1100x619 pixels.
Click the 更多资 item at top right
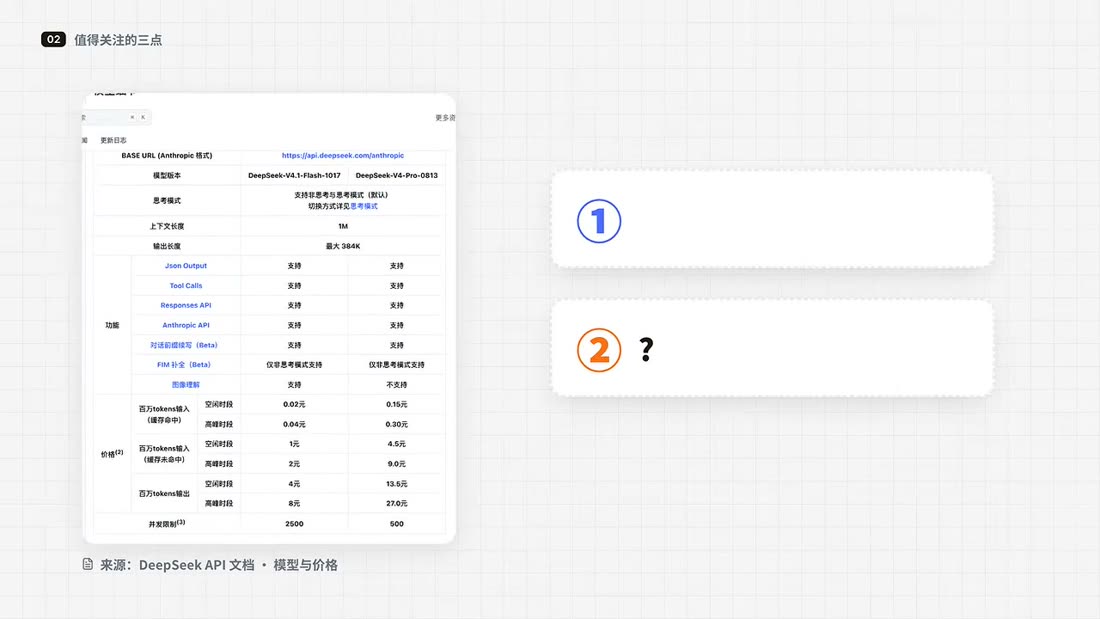coord(445,118)
